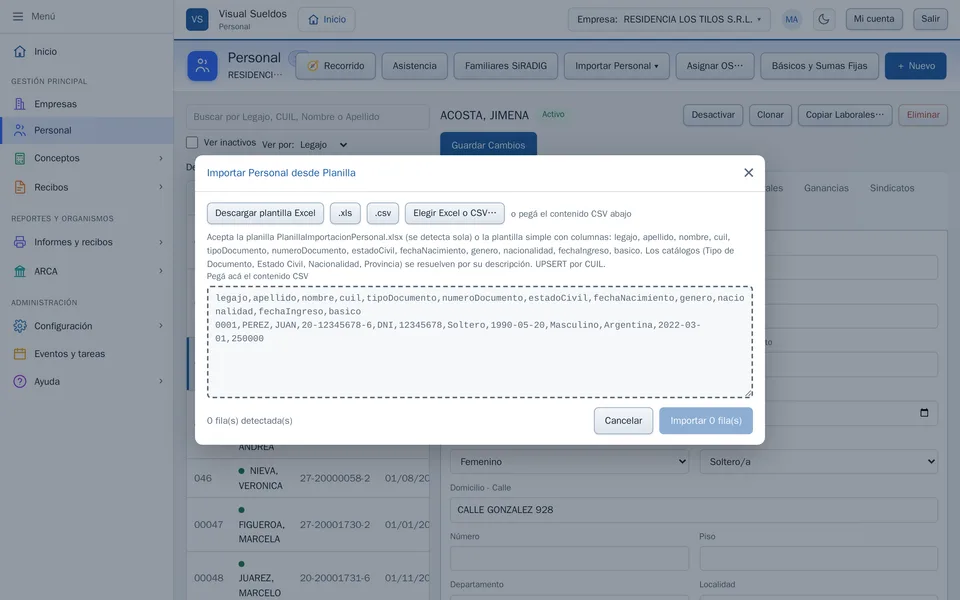Screen dimensions: 960x600
Task: Click the Recibos document icon
Action: point(20,187)
